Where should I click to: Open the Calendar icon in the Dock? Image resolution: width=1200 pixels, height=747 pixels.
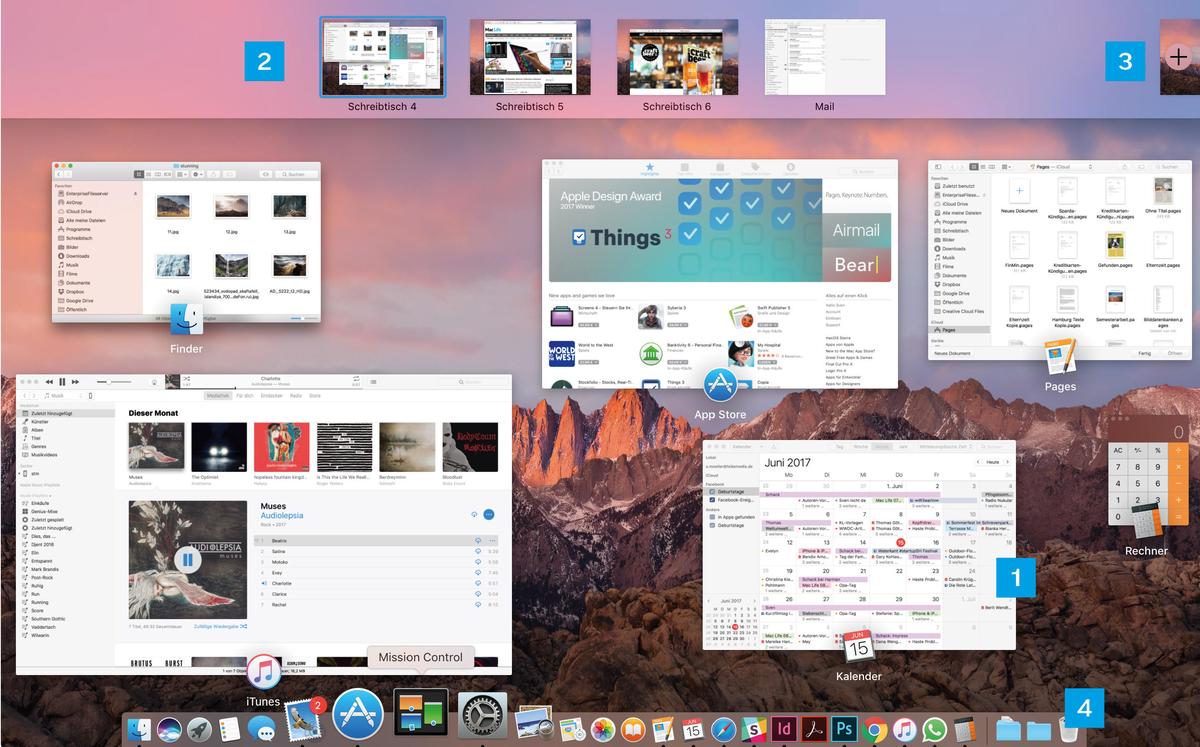(692, 730)
